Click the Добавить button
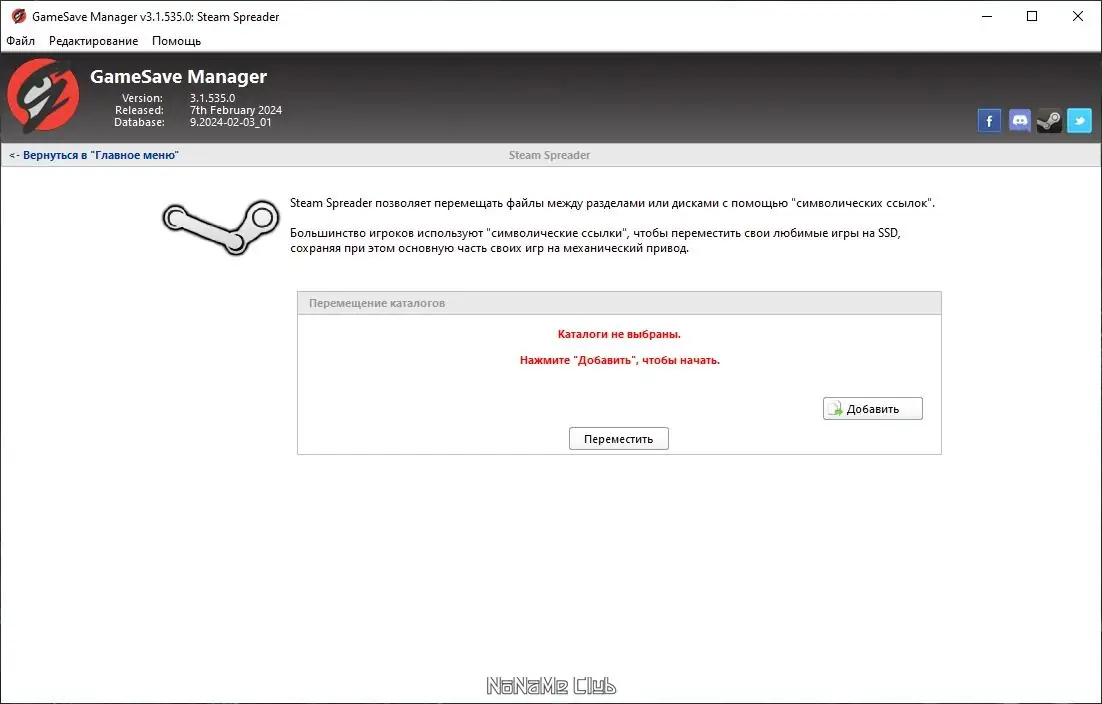 pos(872,409)
